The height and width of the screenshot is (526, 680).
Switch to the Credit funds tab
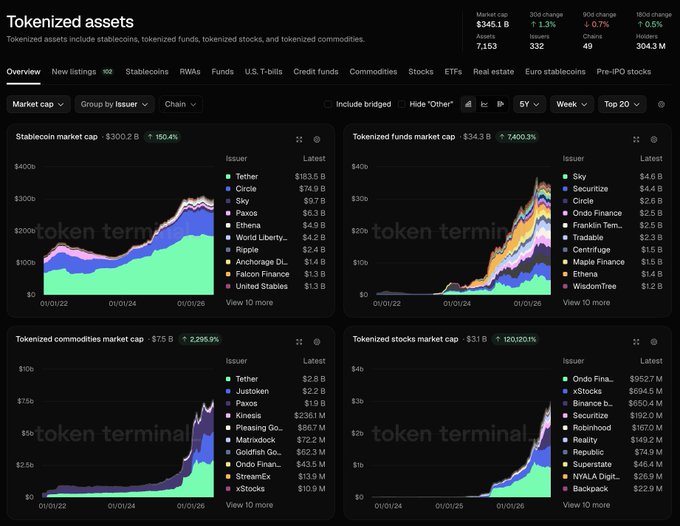(316, 72)
